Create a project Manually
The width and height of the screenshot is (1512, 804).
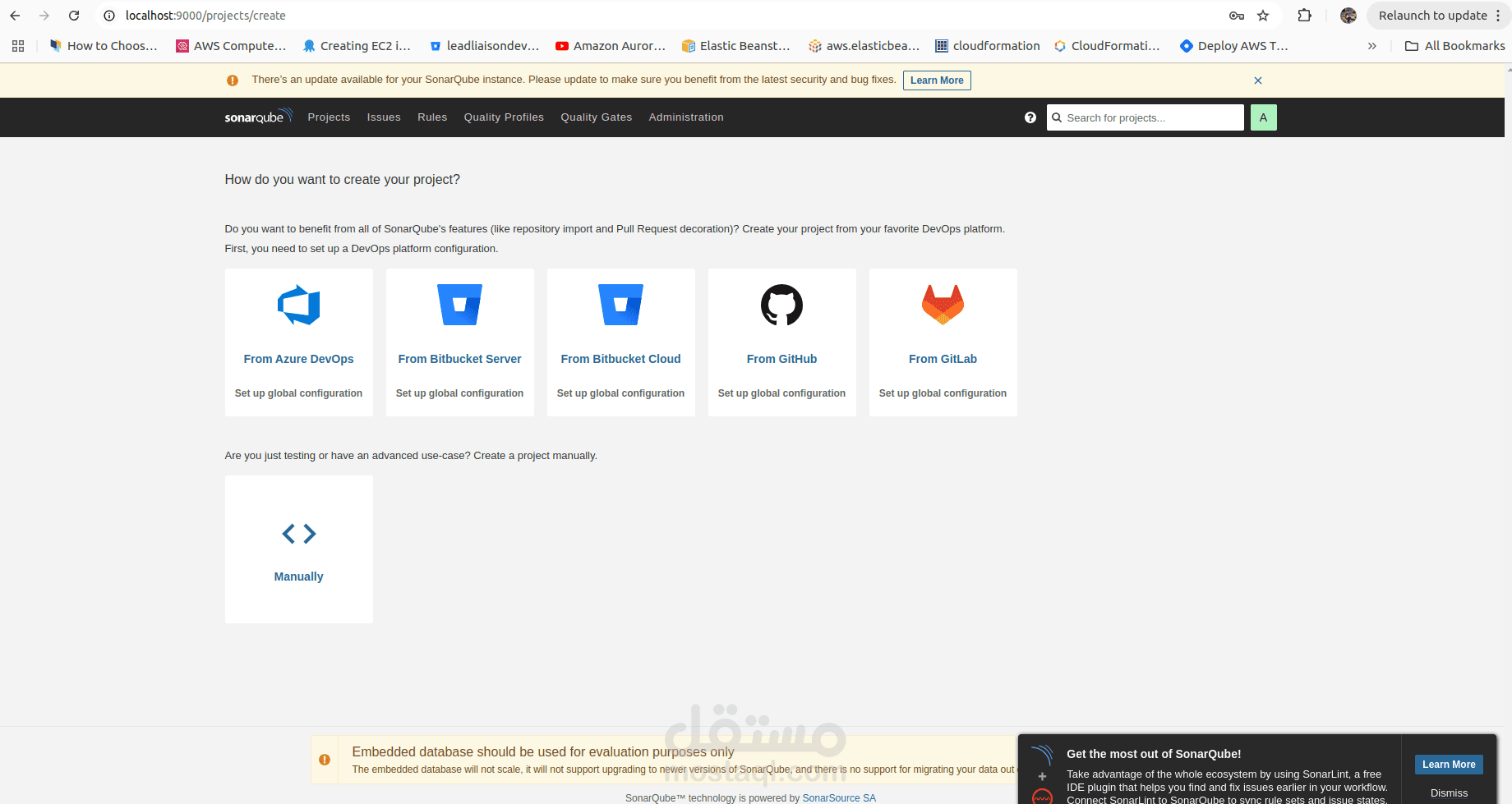click(x=299, y=577)
